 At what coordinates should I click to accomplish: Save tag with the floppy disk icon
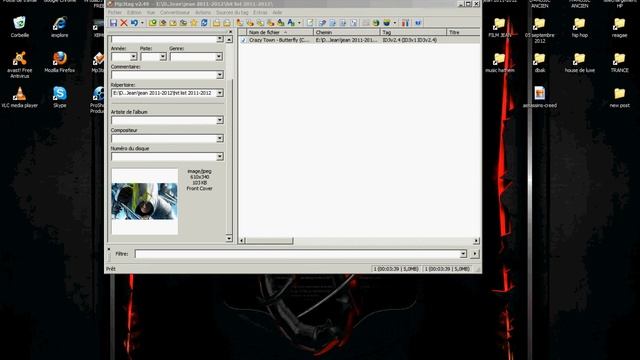point(113,23)
